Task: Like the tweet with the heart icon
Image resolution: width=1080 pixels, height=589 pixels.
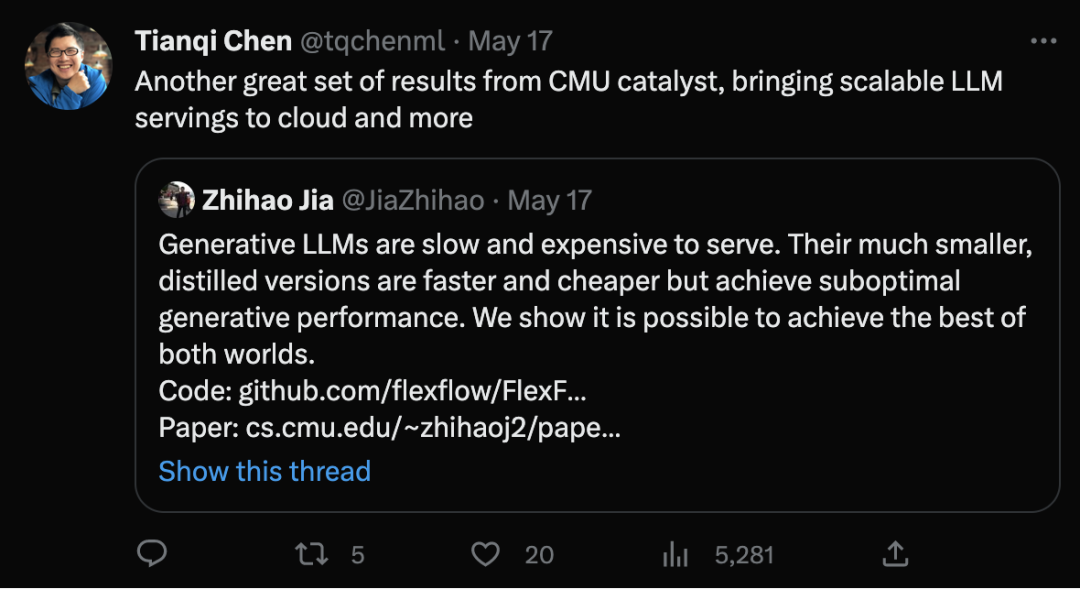Action: click(486, 554)
